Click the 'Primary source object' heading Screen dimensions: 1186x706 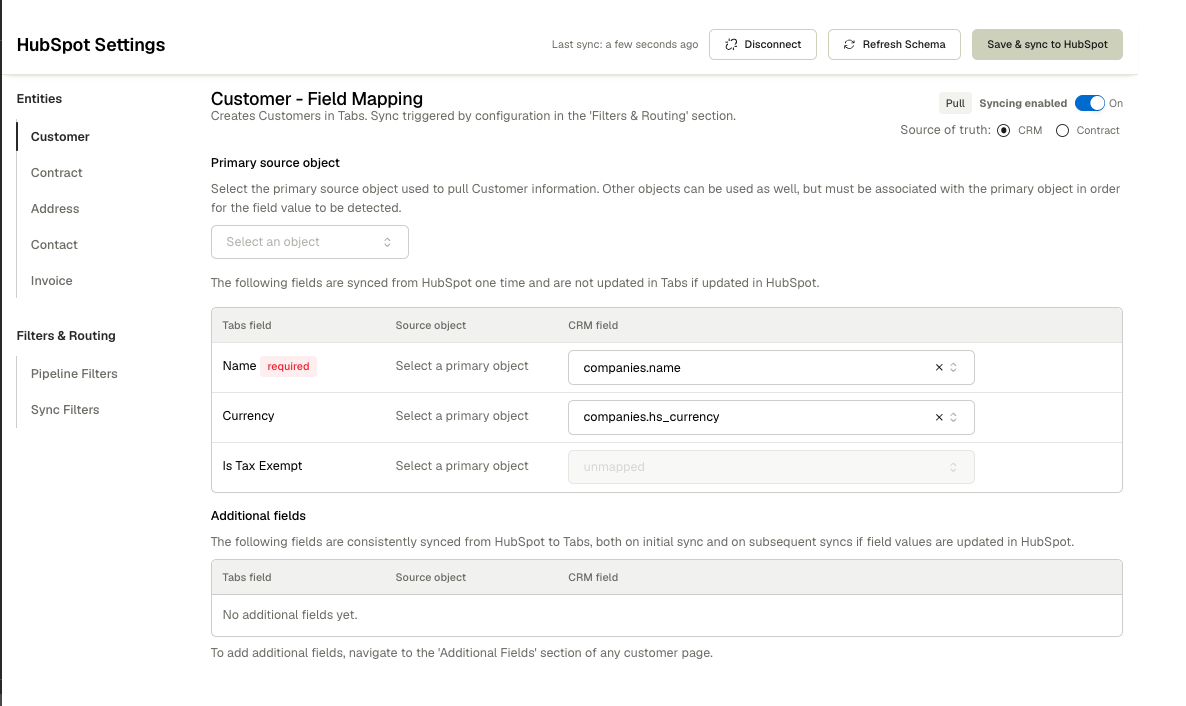(275, 163)
